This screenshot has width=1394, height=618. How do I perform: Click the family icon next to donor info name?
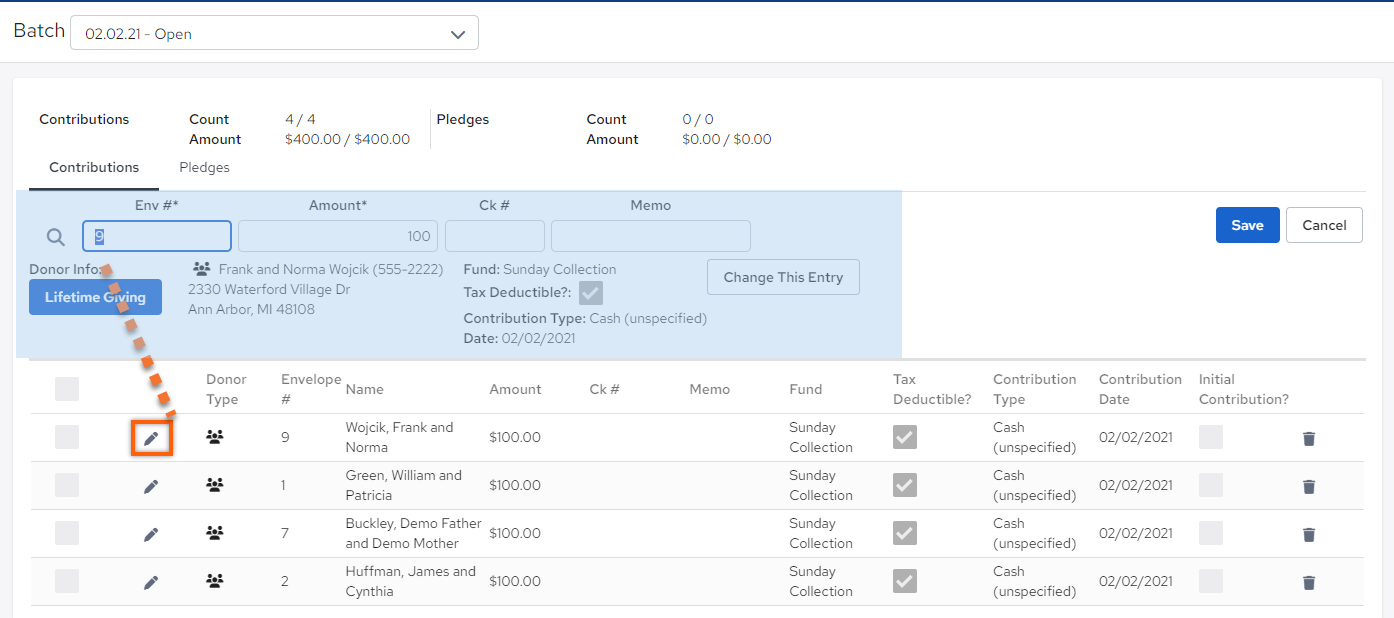click(x=202, y=269)
